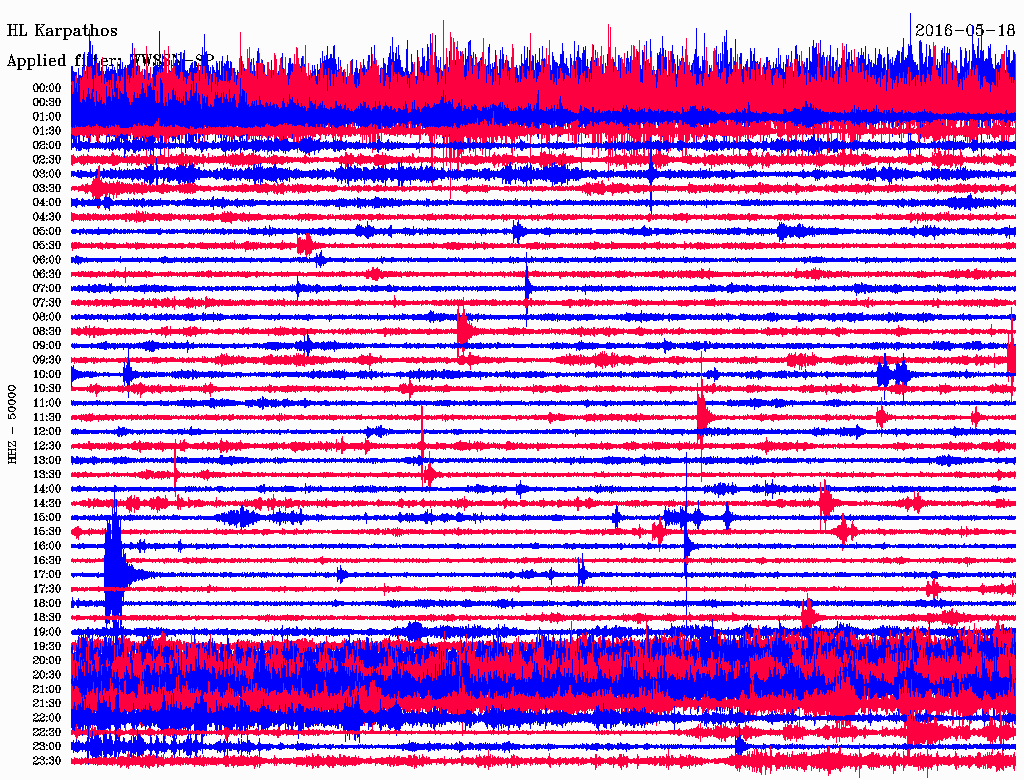The width and height of the screenshot is (1024, 780).
Task: Select the 11:30 time label
Action: tap(46, 417)
